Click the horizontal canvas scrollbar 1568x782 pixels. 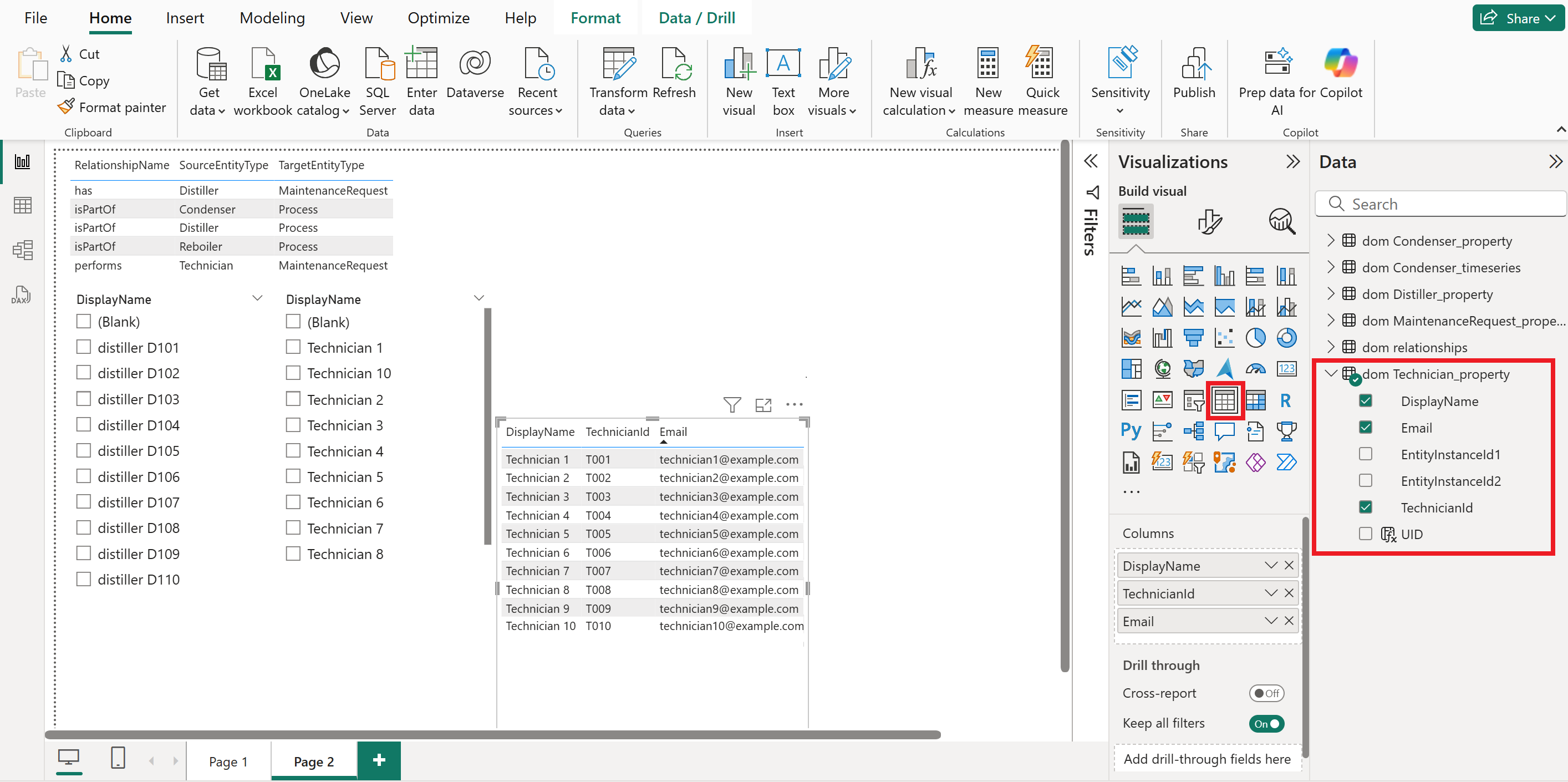(493, 734)
